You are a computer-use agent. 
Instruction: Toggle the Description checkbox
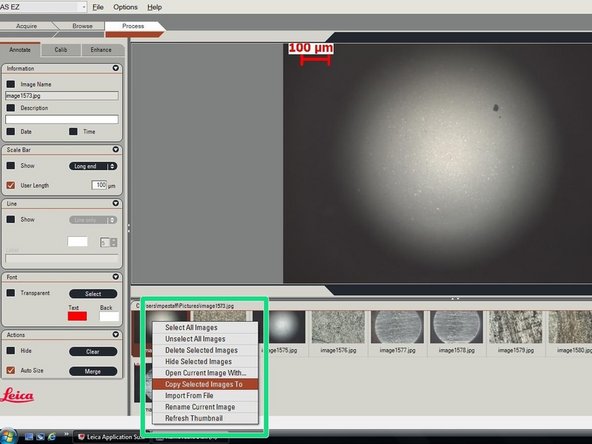coord(11,108)
